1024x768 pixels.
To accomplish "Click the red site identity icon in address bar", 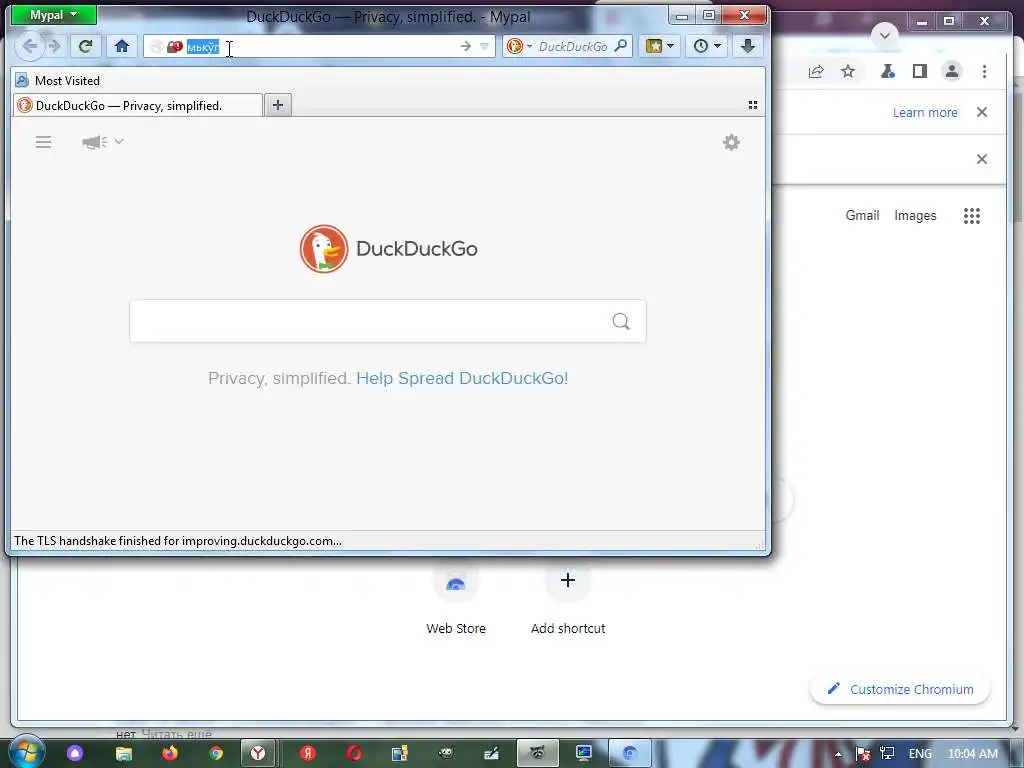I will 174,46.
